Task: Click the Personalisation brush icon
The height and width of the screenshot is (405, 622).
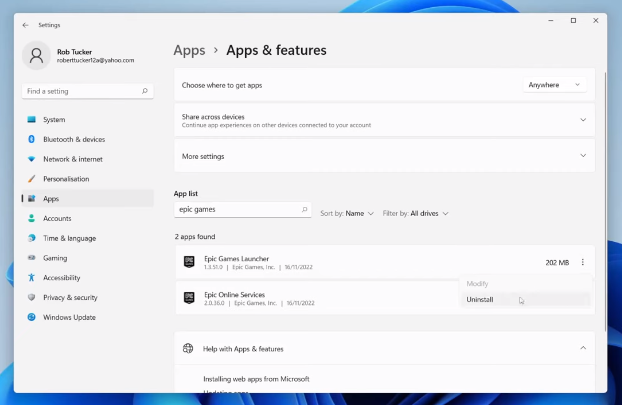Action: (x=31, y=179)
